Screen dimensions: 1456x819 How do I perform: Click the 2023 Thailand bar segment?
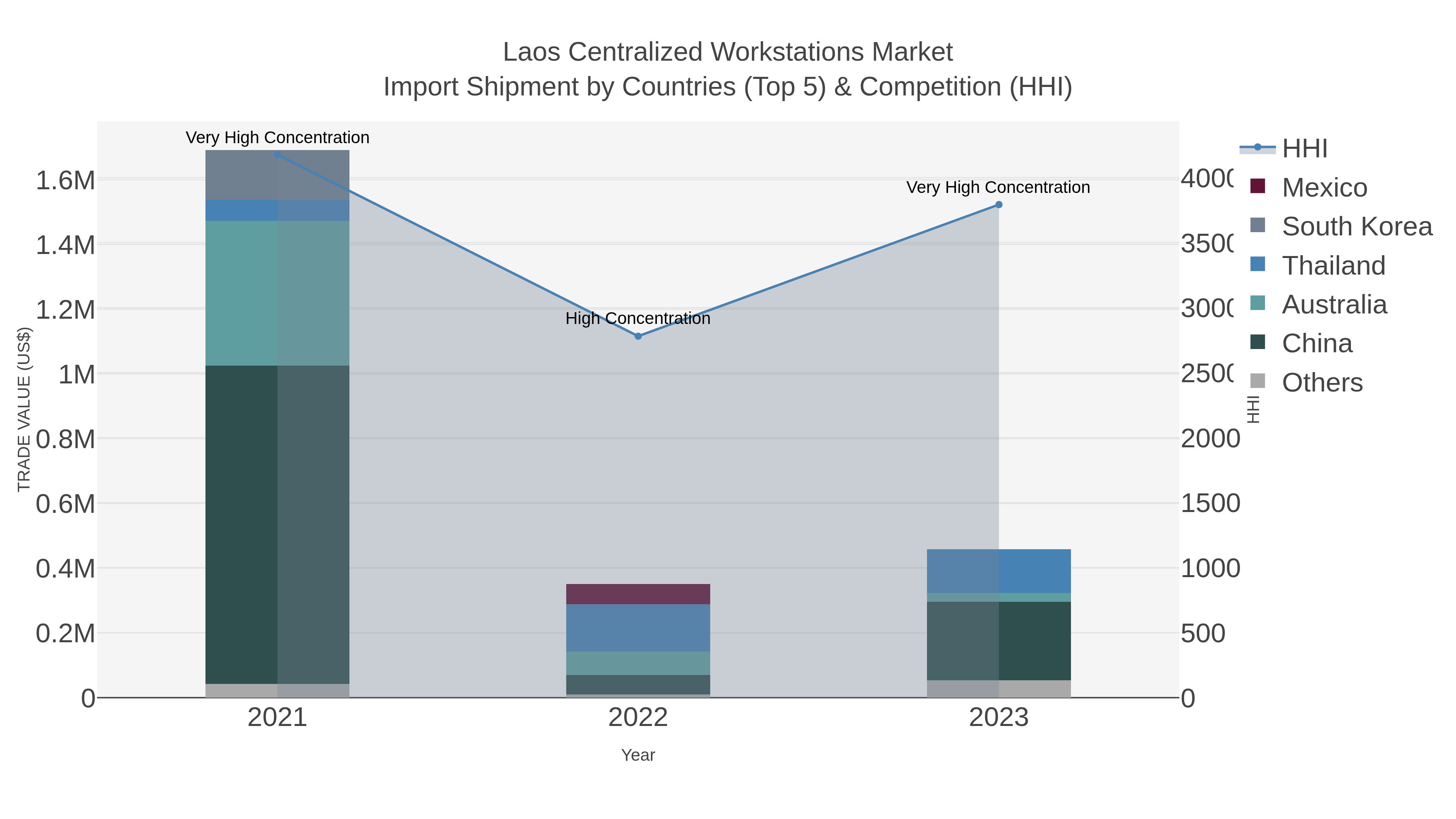coord(999,571)
